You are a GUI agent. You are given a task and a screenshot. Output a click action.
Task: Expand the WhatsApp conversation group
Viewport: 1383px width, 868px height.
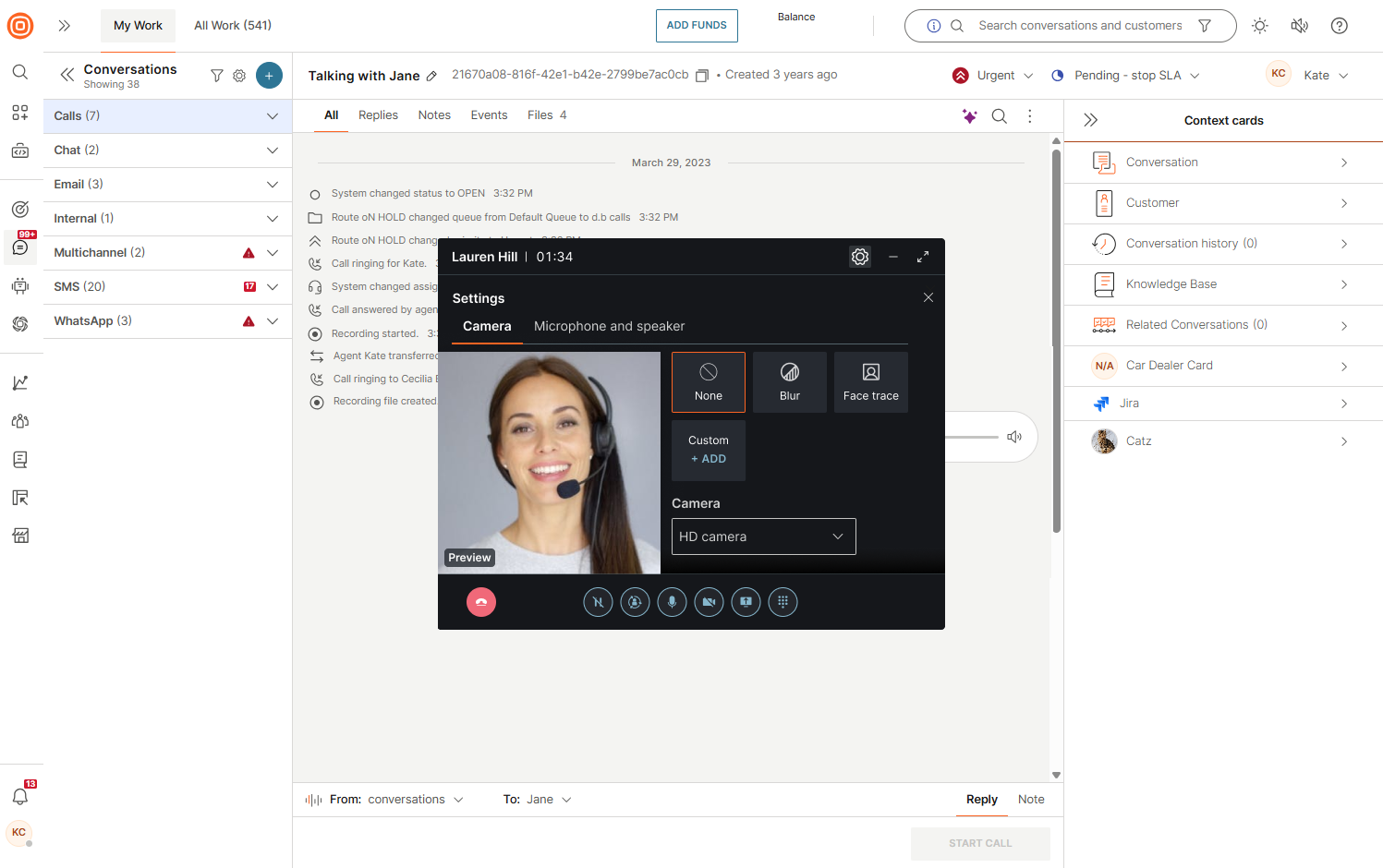point(272,320)
